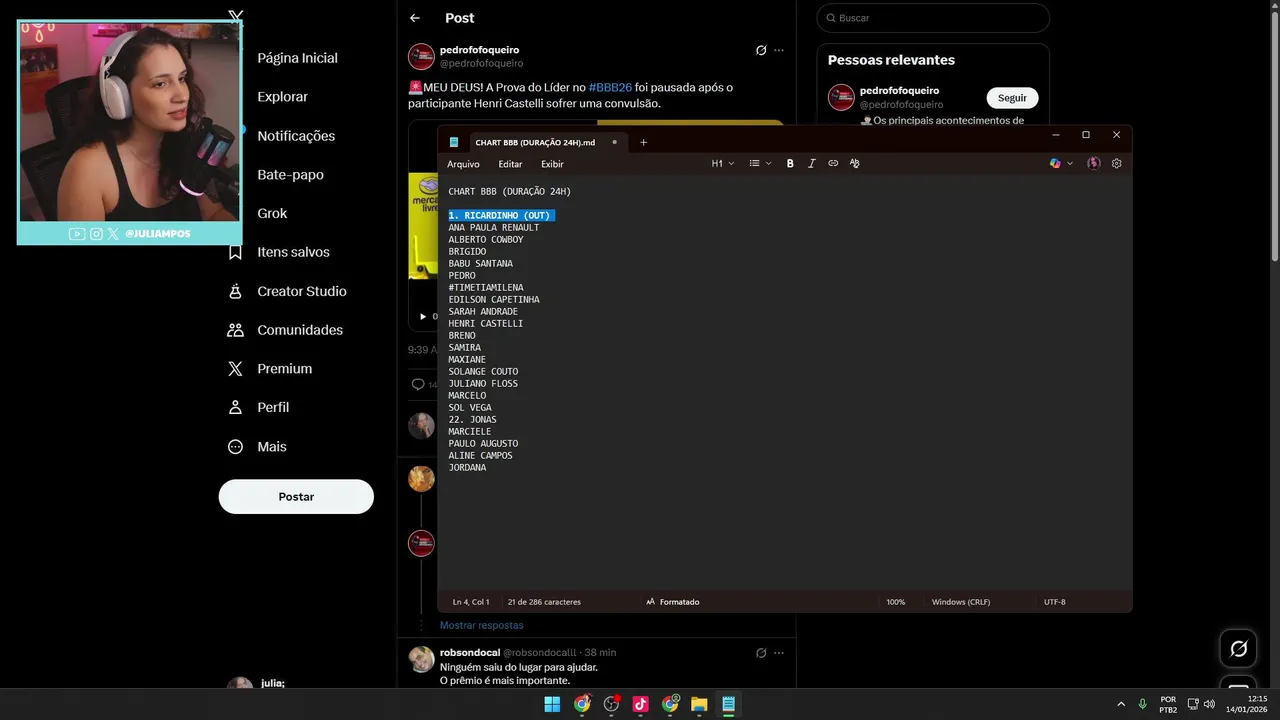Open Grok icon on pedrofofoqueiro's post

click(x=761, y=50)
